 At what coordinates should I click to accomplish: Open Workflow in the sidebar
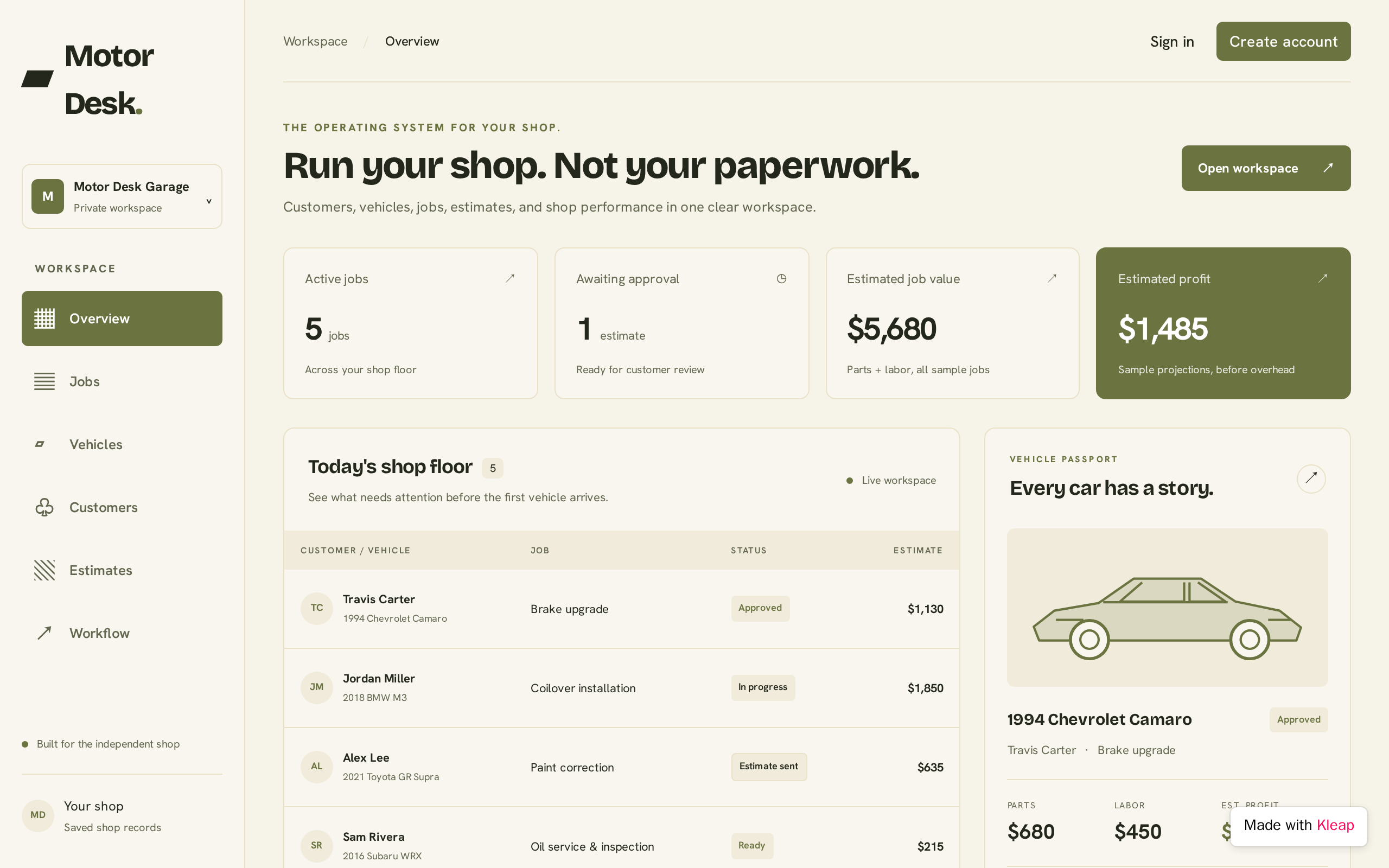pos(122,633)
